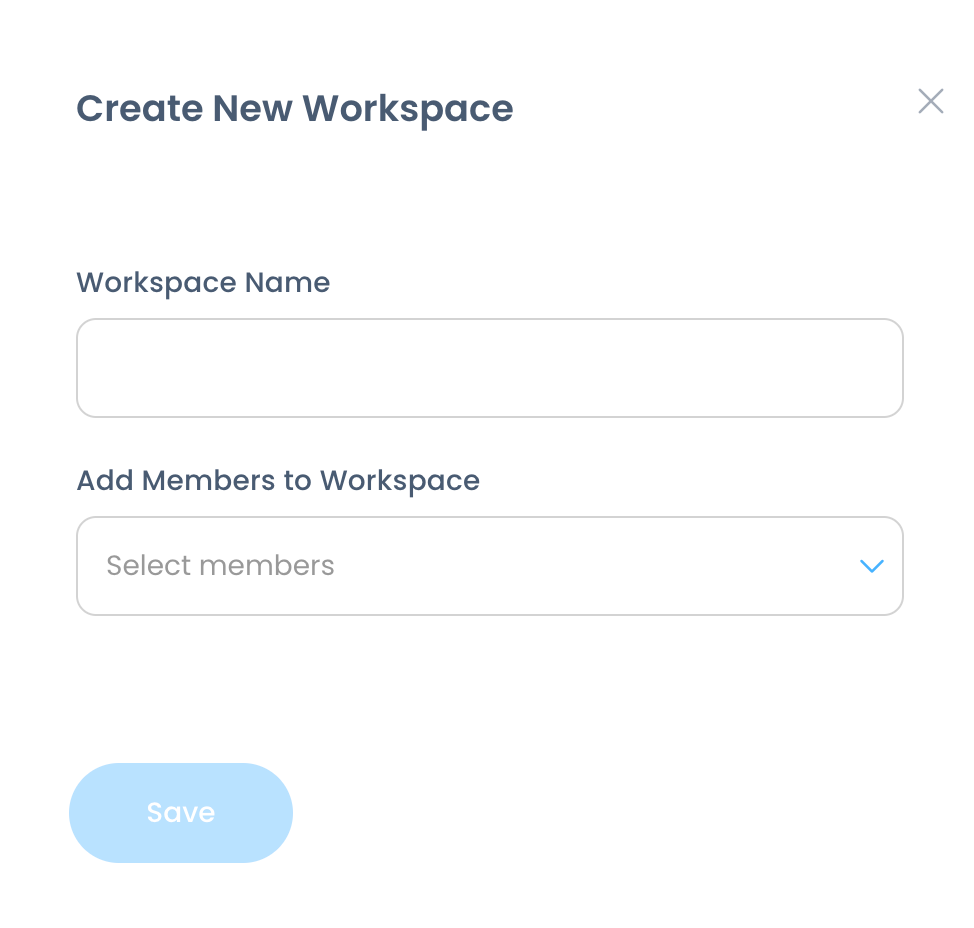Expand the member list with the down arrow

872,566
